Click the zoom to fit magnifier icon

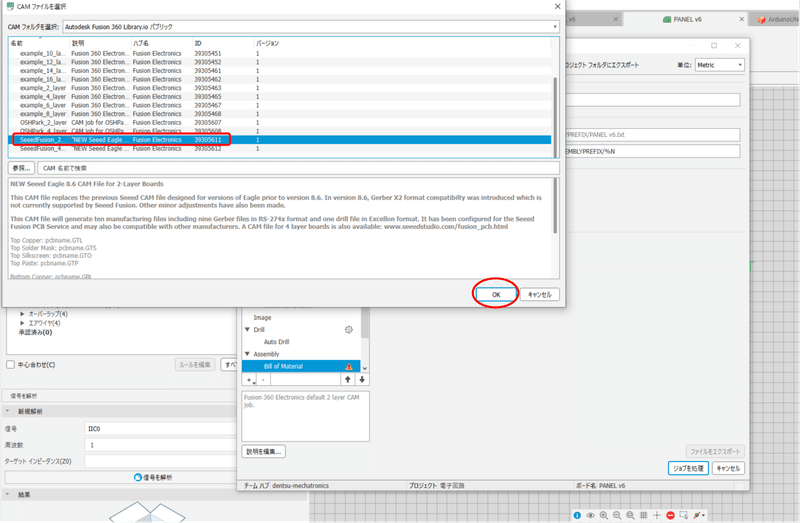[630, 515]
